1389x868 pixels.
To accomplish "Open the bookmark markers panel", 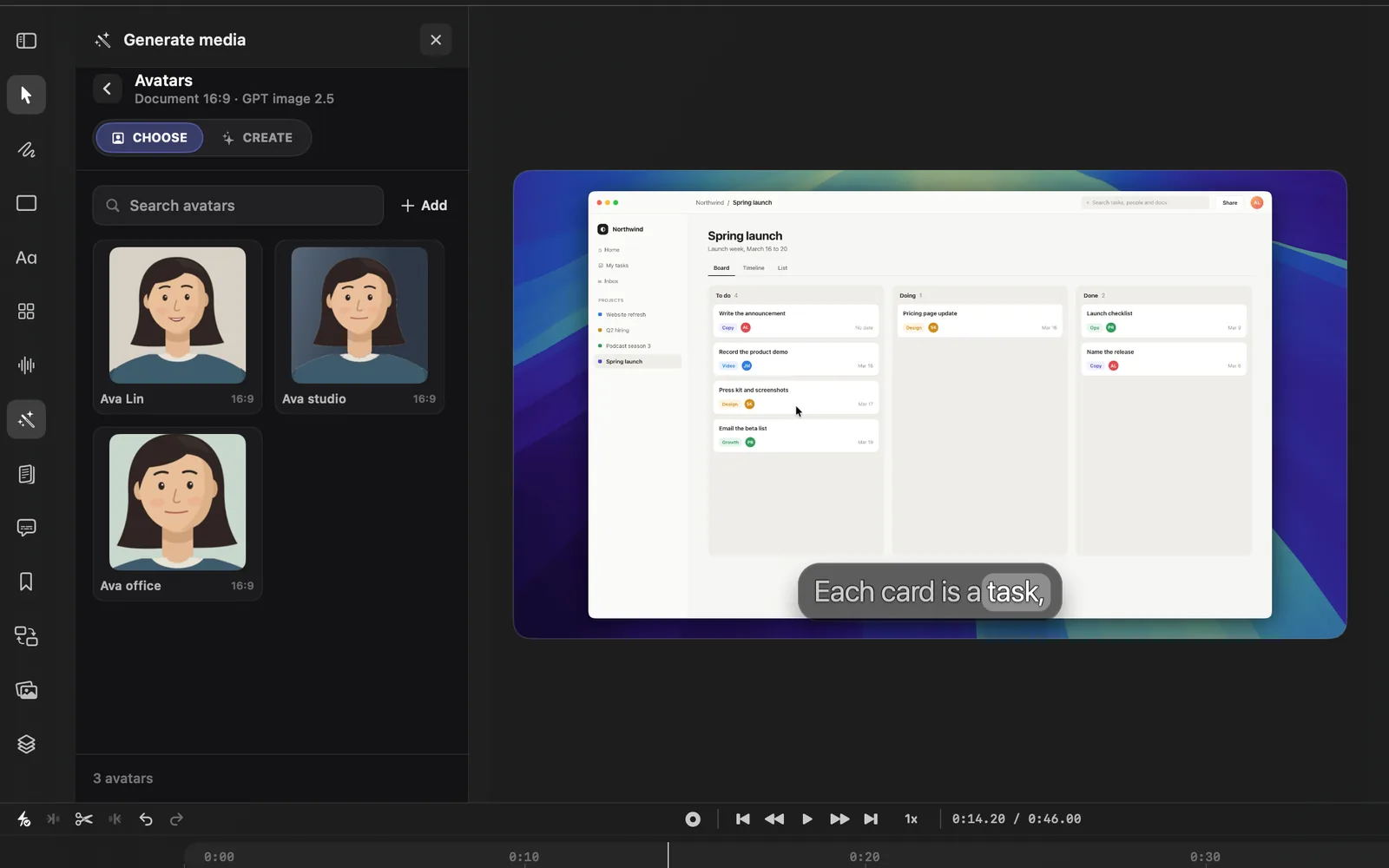I will pos(26,582).
